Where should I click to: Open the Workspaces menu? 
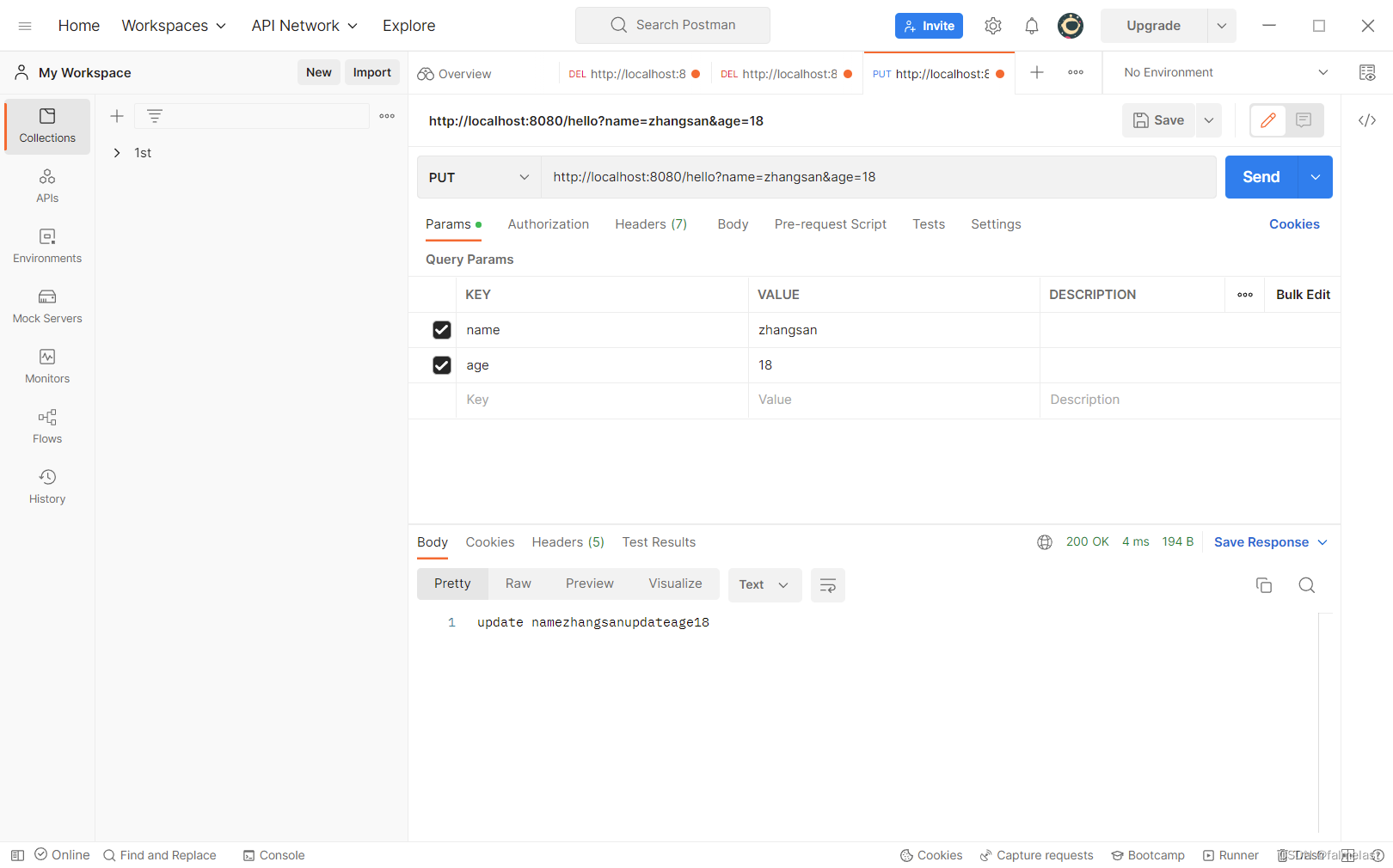[x=174, y=26]
